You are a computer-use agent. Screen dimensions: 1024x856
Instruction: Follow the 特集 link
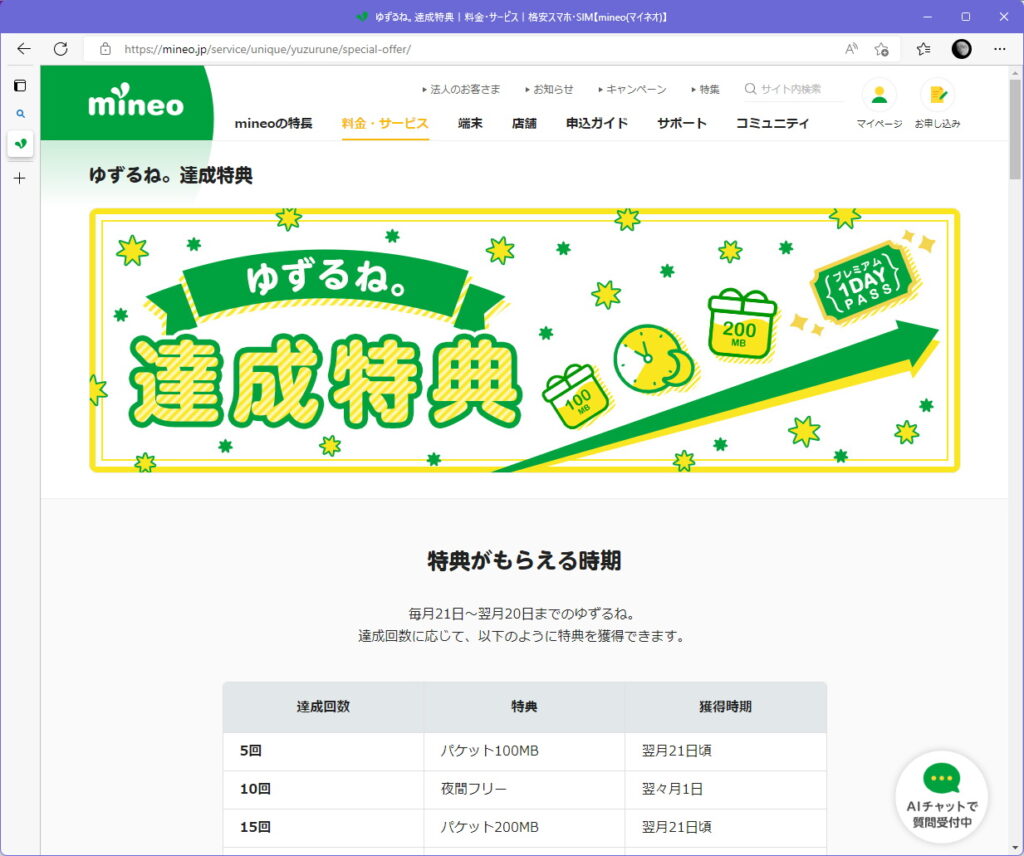tap(705, 89)
